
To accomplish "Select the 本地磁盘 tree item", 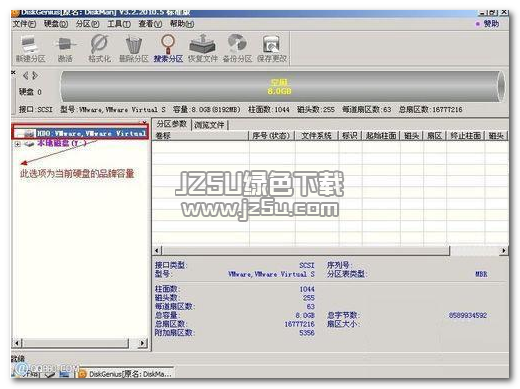I will pyautogui.click(x=62, y=143).
